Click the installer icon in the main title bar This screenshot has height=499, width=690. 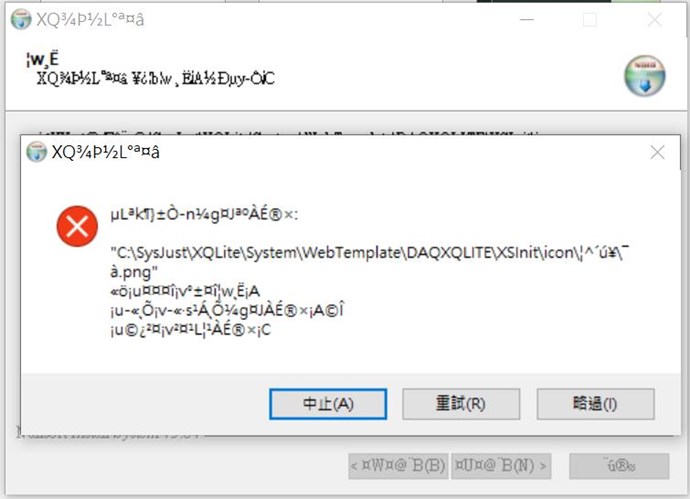pos(21,19)
